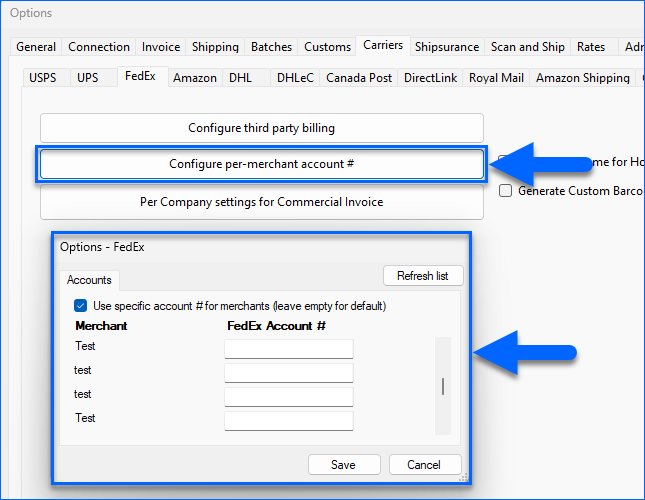Open the Invoice tab
Image resolution: width=645 pixels, height=500 pixels.
click(x=161, y=47)
